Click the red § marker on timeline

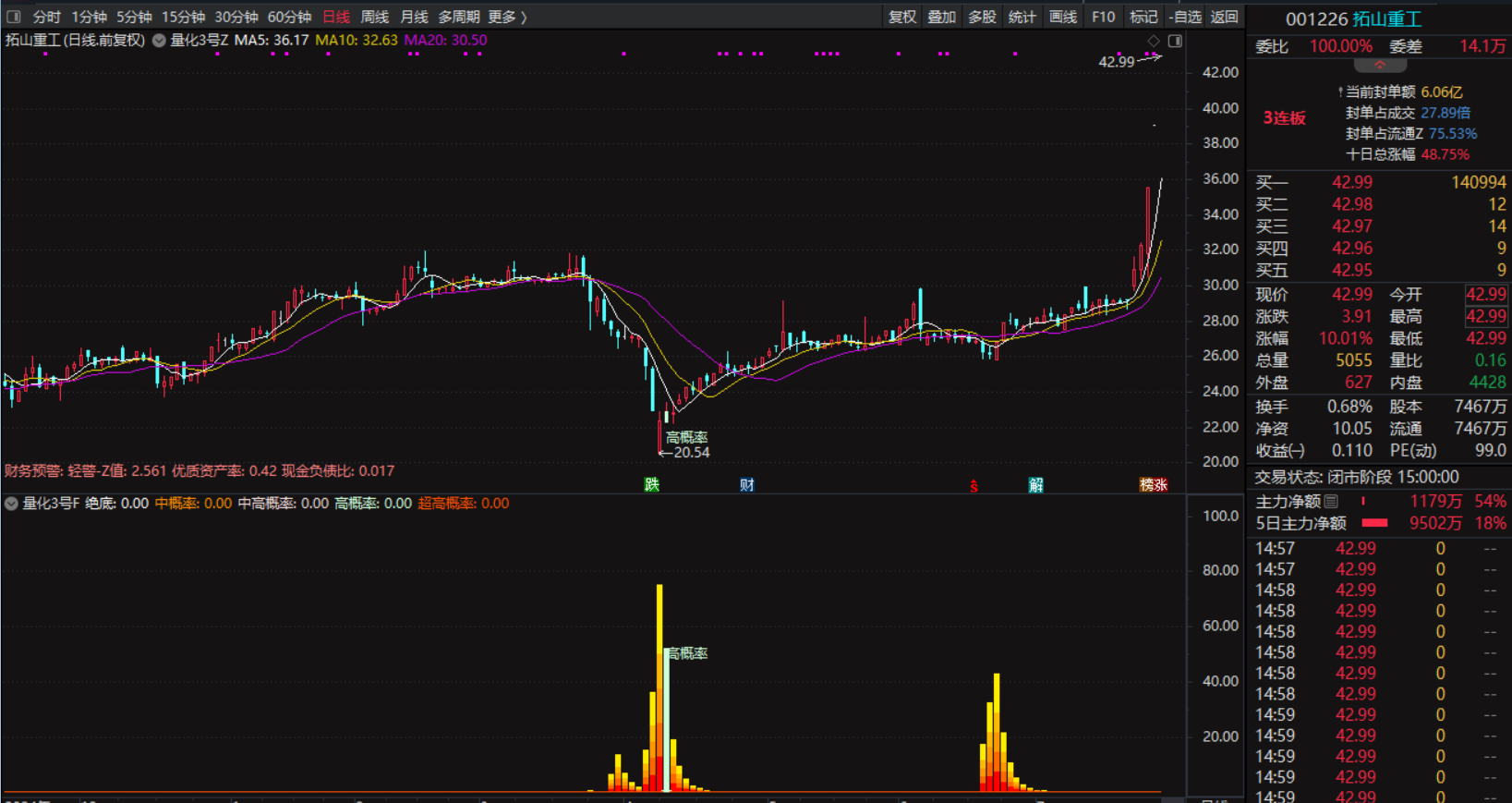click(974, 486)
